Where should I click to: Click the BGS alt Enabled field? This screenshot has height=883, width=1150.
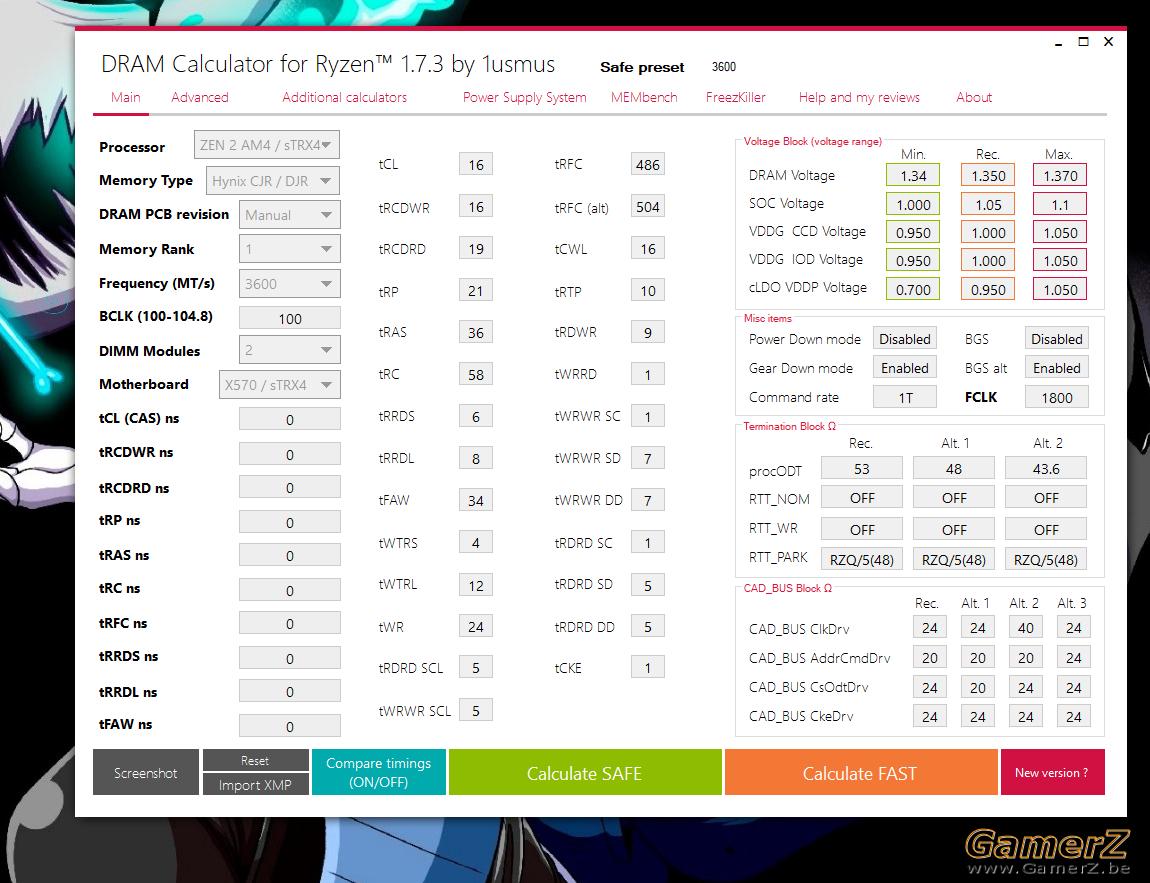point(1057,367)
